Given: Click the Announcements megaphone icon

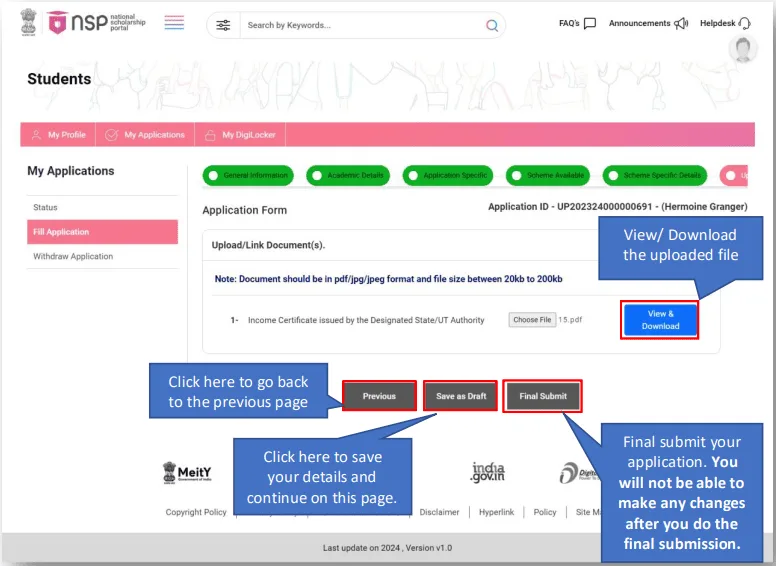Looking at the screenshot, I should coord(681,23).
